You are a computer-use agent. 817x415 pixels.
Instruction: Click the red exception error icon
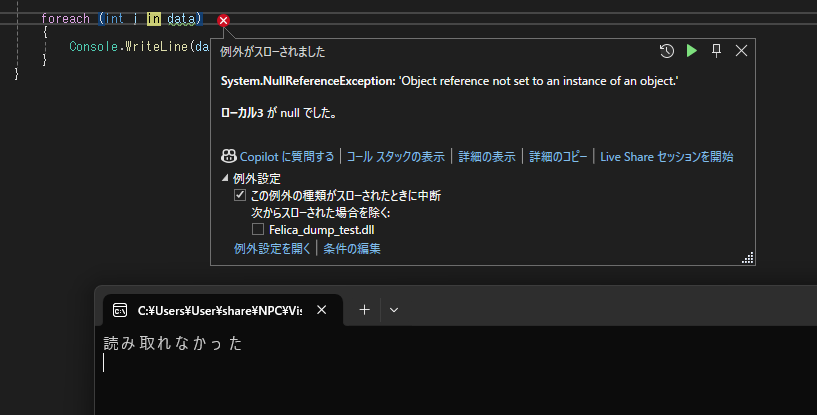point(224,20)
